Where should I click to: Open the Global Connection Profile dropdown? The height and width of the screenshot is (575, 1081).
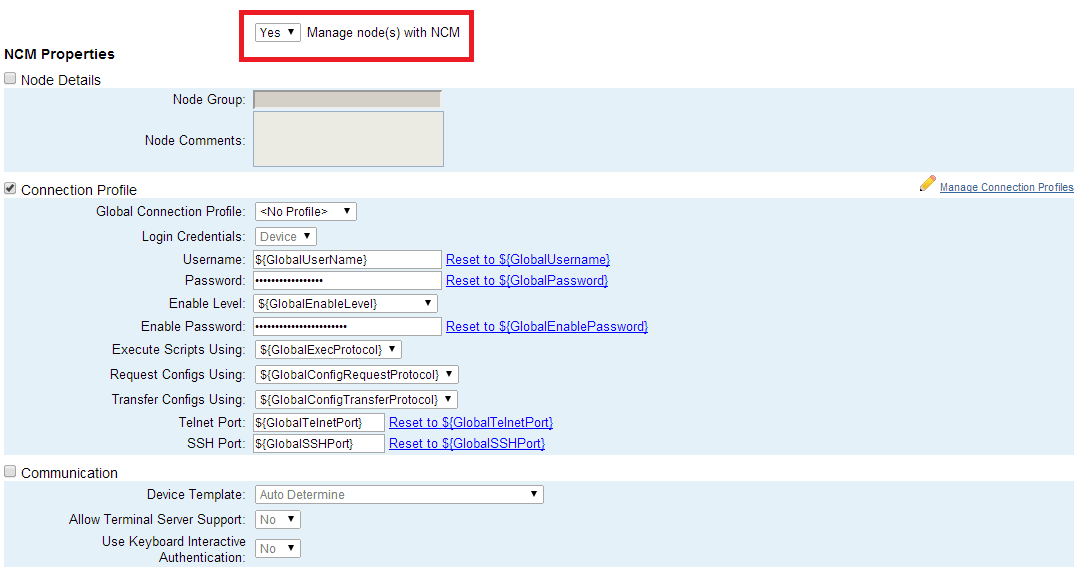pos(305,212)
